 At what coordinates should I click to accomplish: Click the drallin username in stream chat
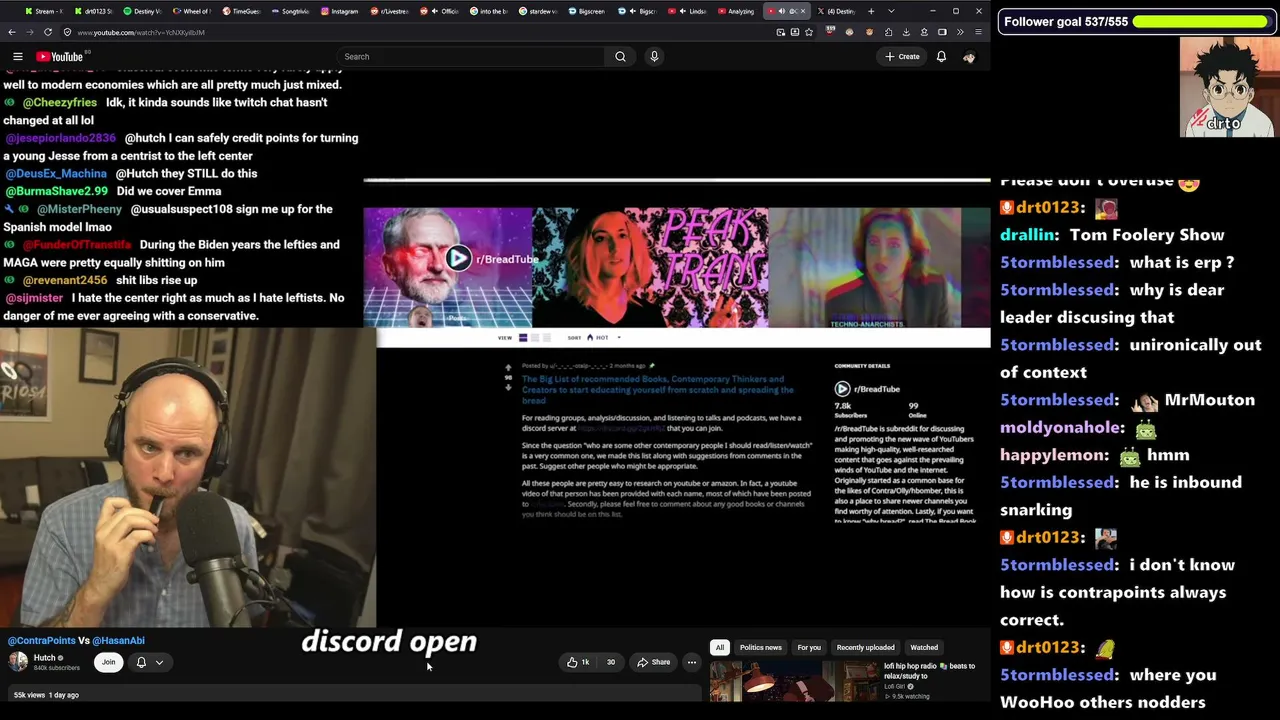tap(1028, 235)
